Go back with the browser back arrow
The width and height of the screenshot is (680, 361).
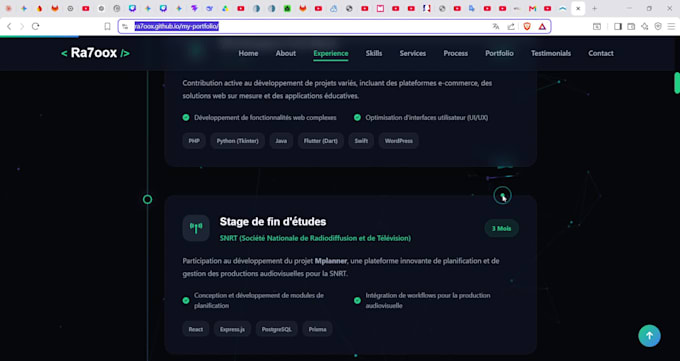pyautogui.click(x=9, y=26)
